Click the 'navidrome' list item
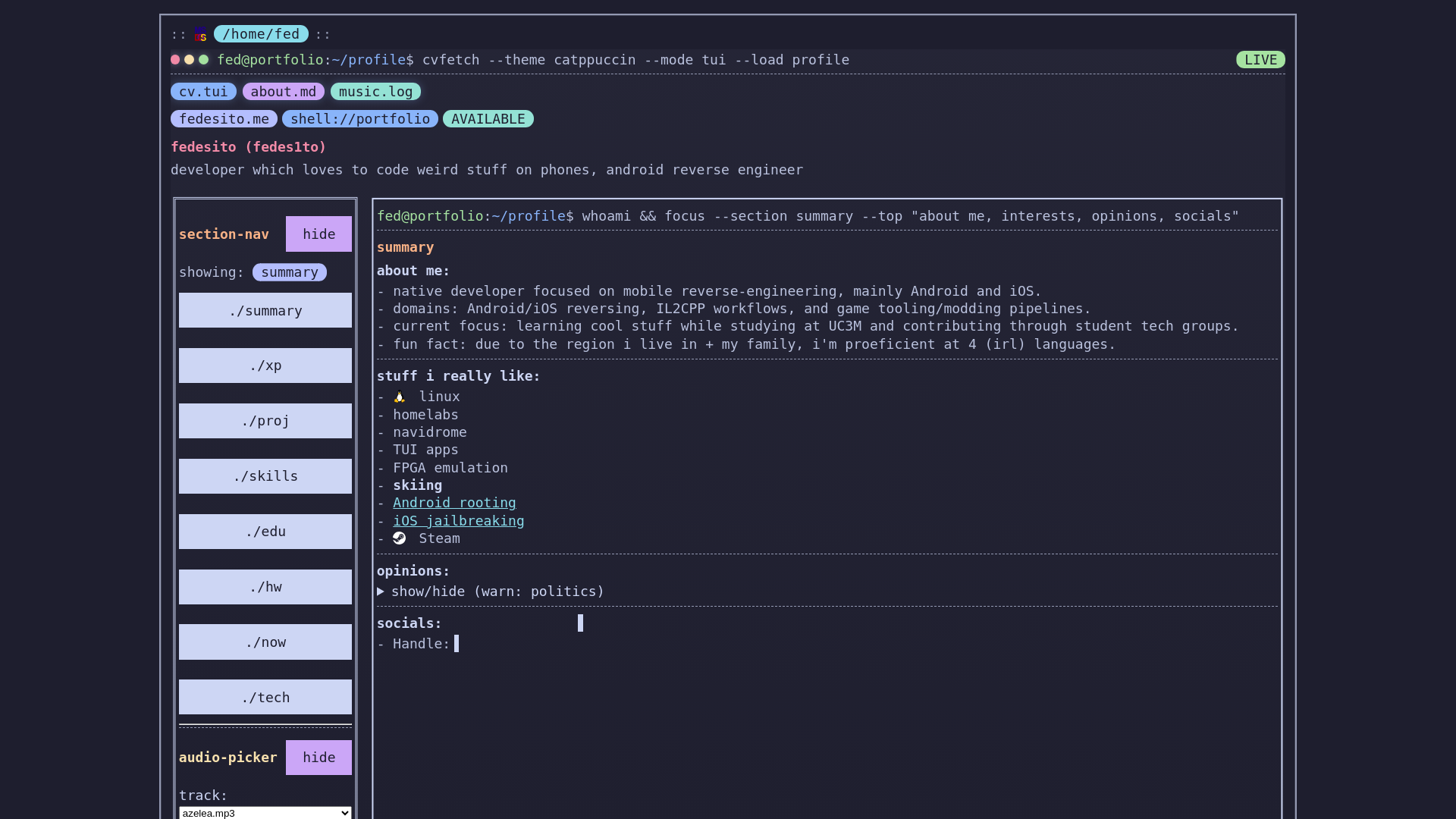The height and width of the screenshot is (819, 1456). [430, 432]
